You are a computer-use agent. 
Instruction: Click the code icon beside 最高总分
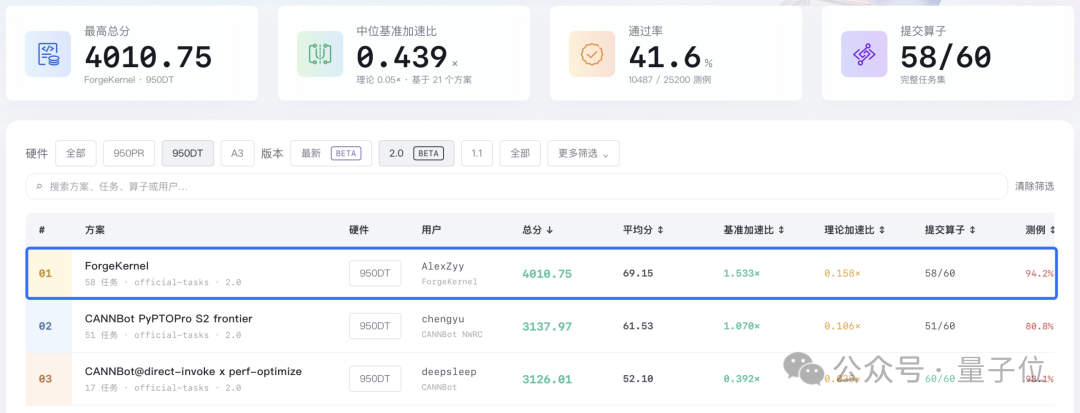pyautogui.click(x=48, y=54)
